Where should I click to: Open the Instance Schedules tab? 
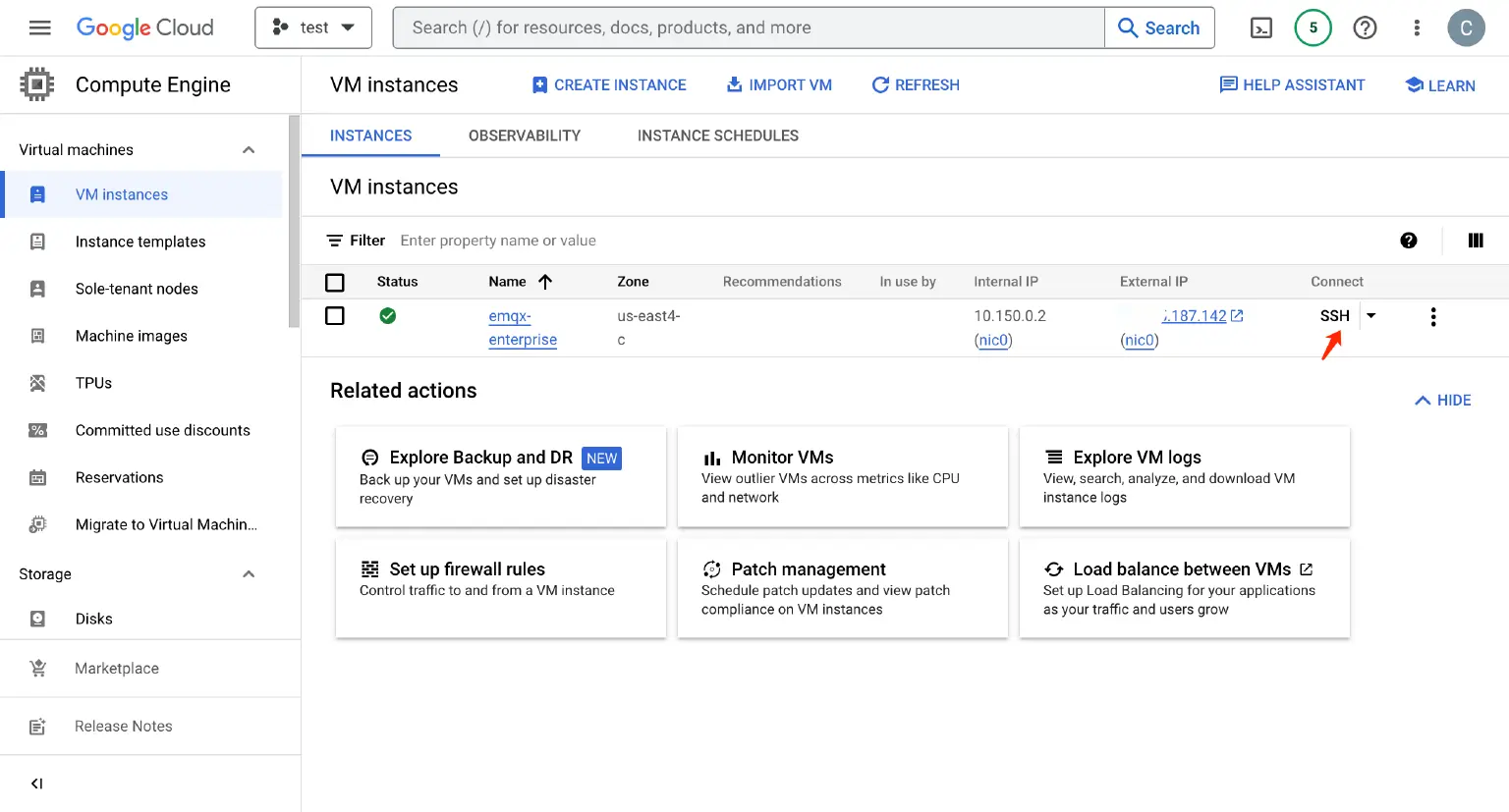click(717, 135)
